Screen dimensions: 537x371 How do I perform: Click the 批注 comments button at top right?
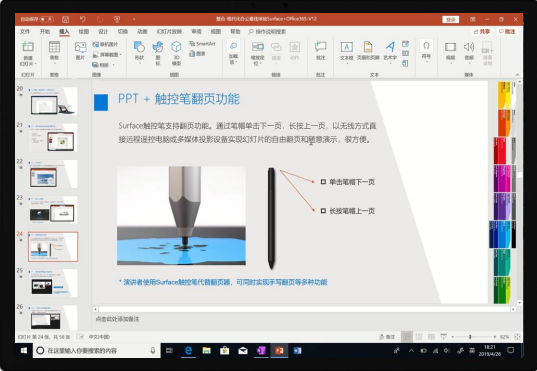pos(507,32)
